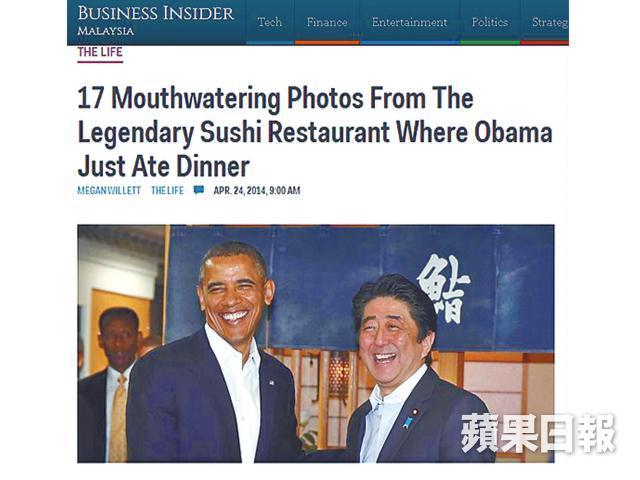Click the 17 Mouthwatering Photos headline
This screenshot has width=640, height=480.
[x=315, y=132]
